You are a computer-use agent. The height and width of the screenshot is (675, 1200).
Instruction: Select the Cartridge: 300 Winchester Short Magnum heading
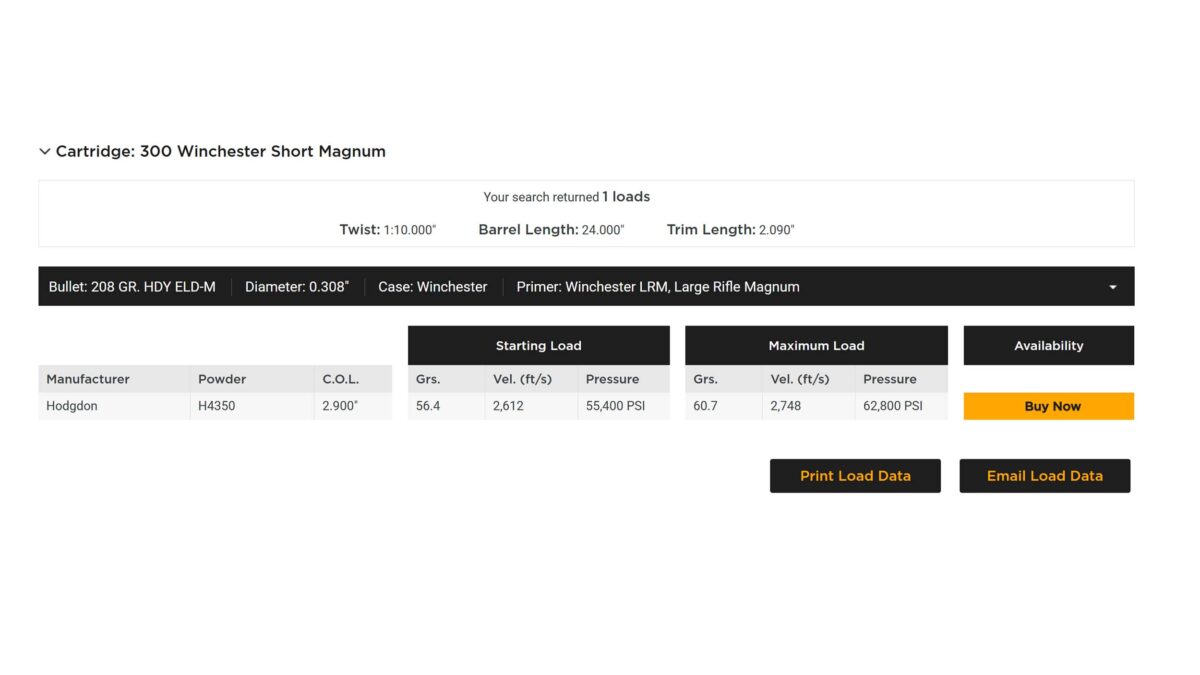(221, 152)
